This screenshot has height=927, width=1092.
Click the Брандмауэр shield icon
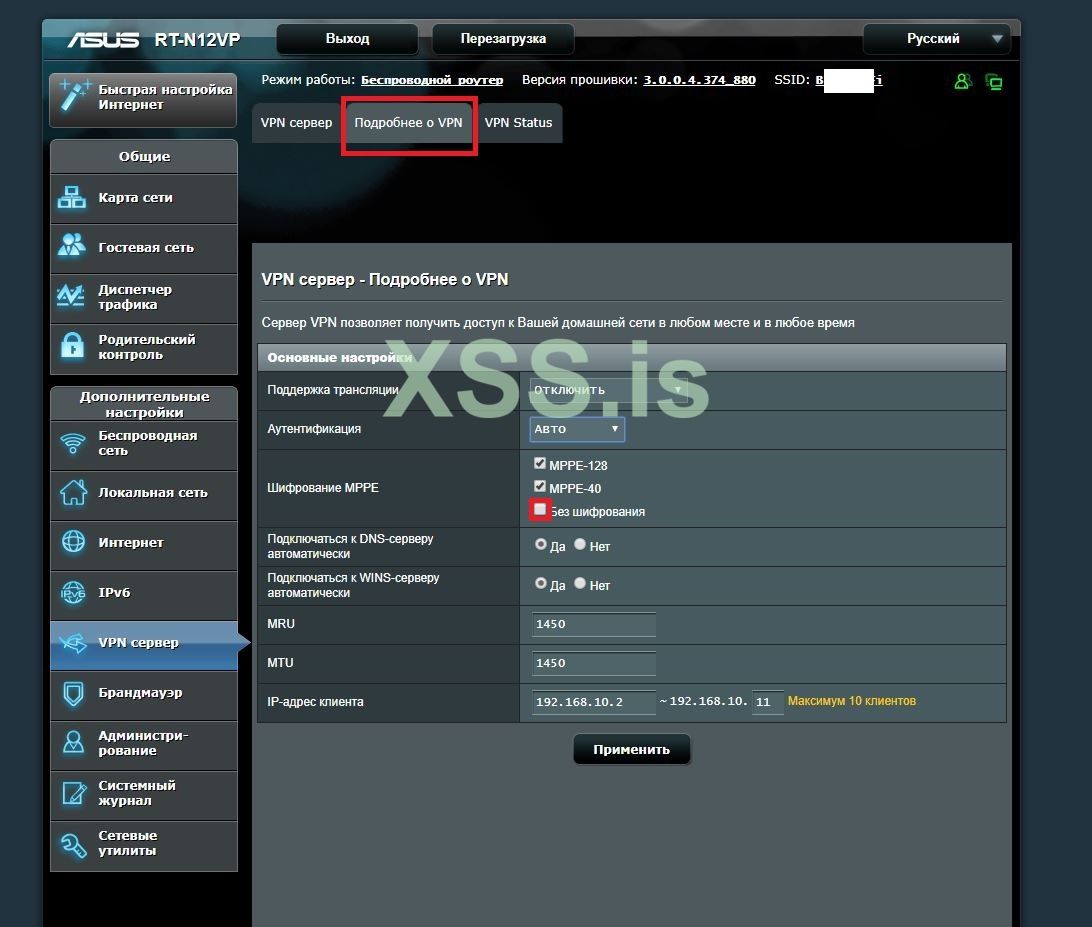pyautogui.click(x=73, y=693)
